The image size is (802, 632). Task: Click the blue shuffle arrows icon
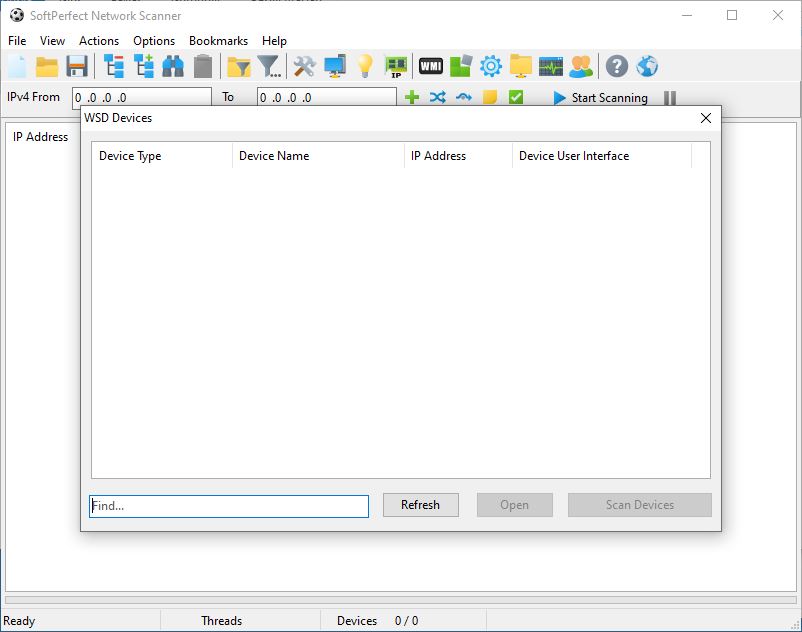pos(438,97)
